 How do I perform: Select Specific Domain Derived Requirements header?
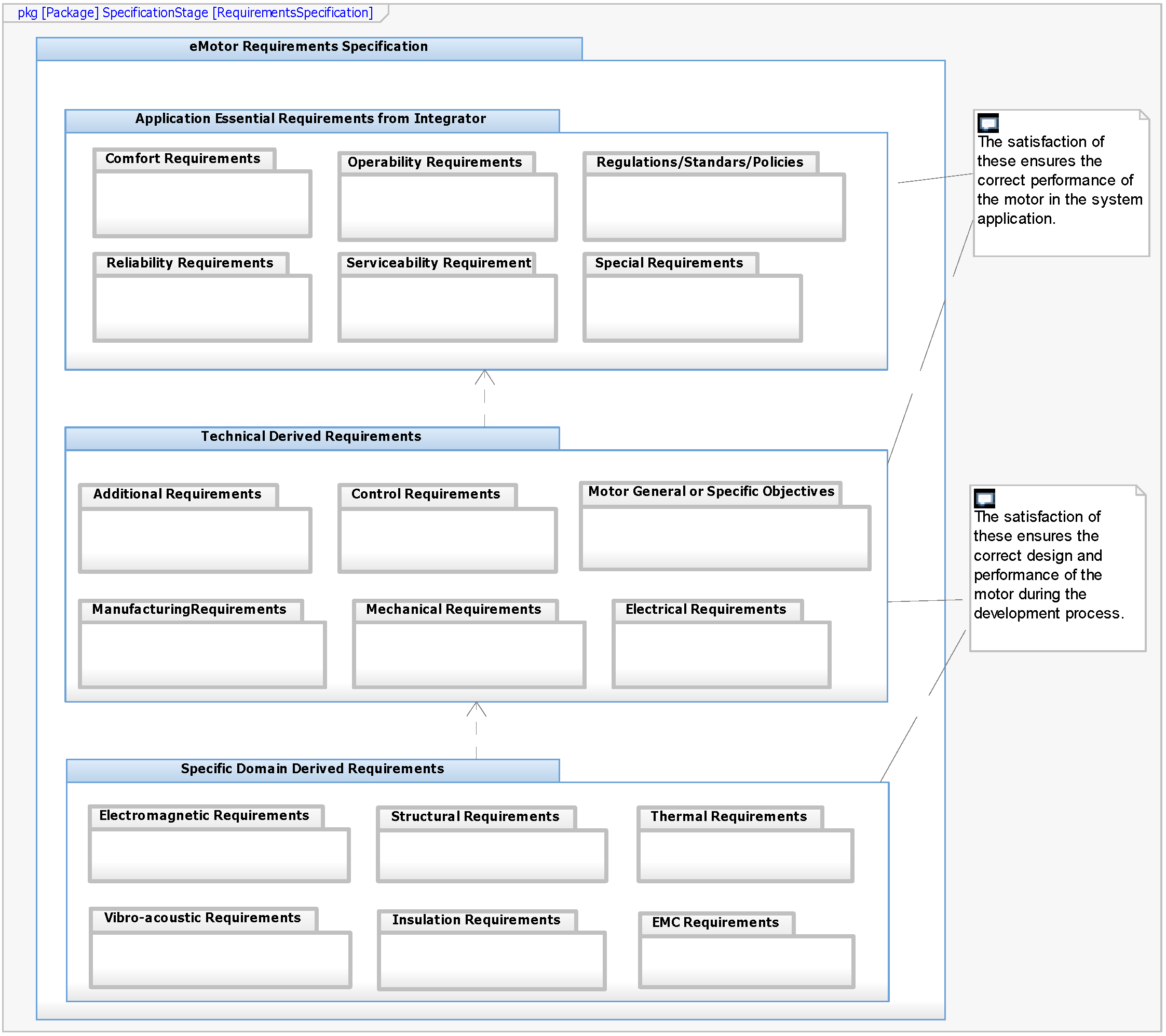[312, 769]
